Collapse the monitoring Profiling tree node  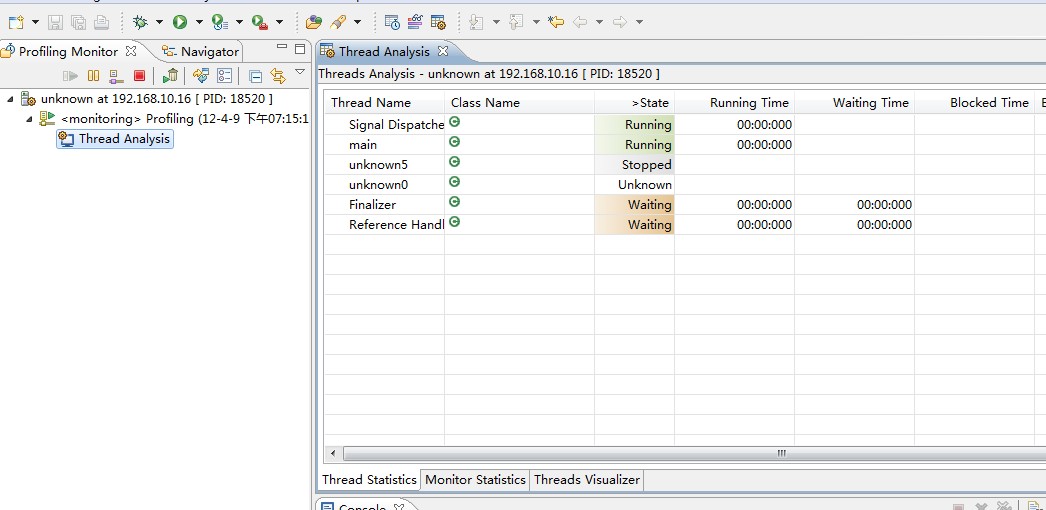29,118
